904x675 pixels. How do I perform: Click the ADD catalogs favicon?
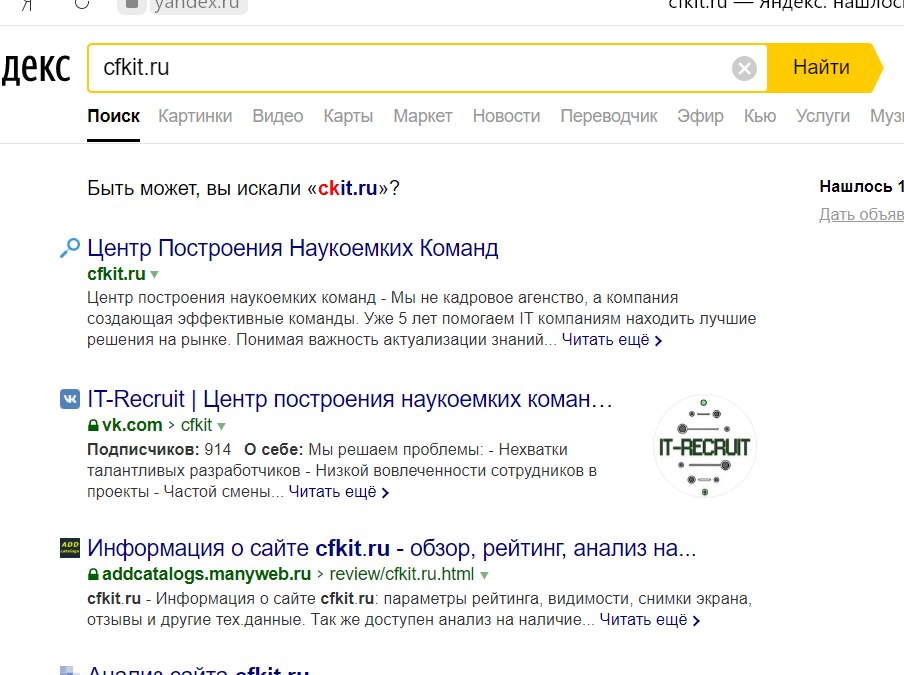point(70,548)
